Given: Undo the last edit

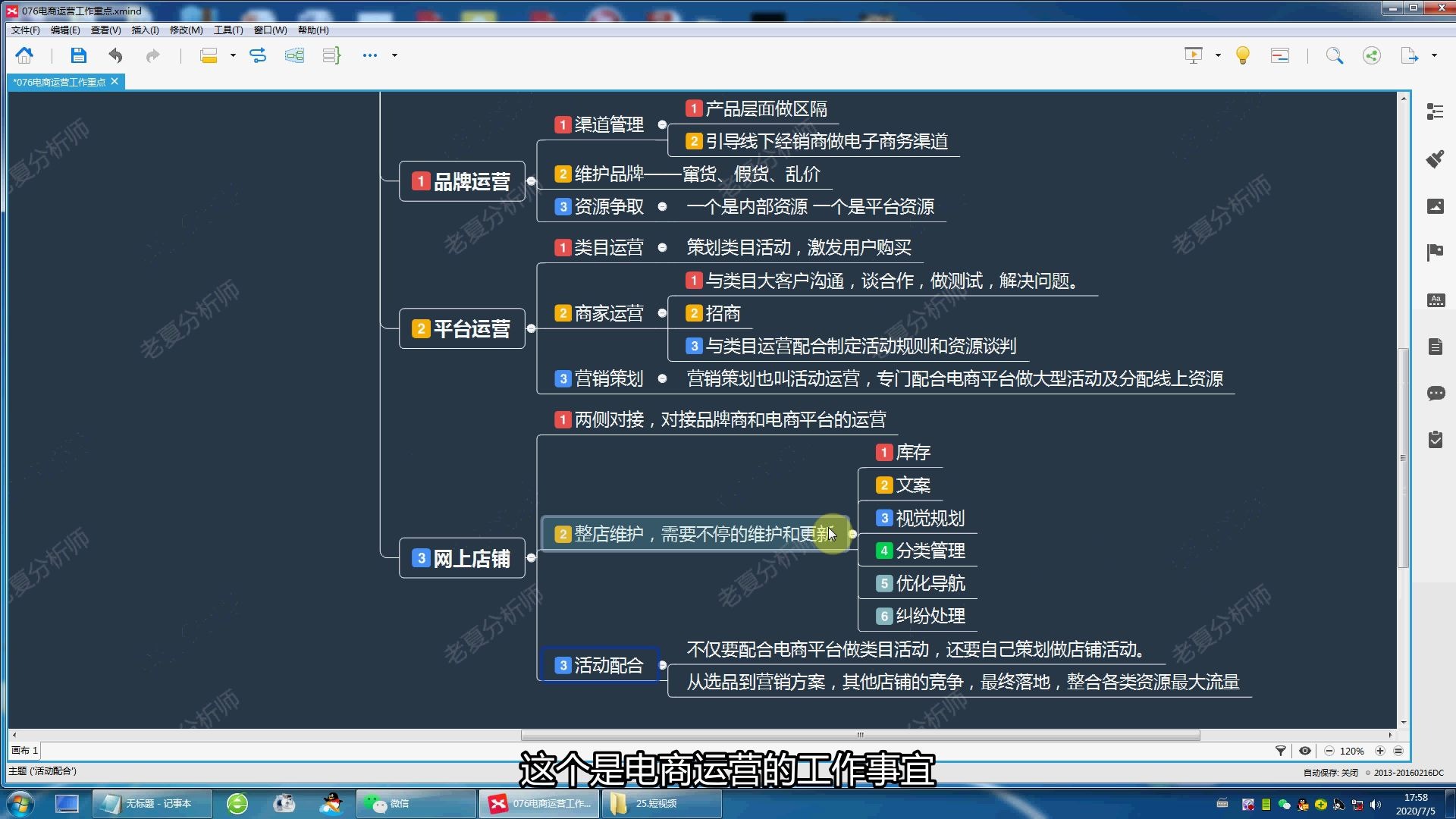Looking at the screenshot, I should point(115,55).
